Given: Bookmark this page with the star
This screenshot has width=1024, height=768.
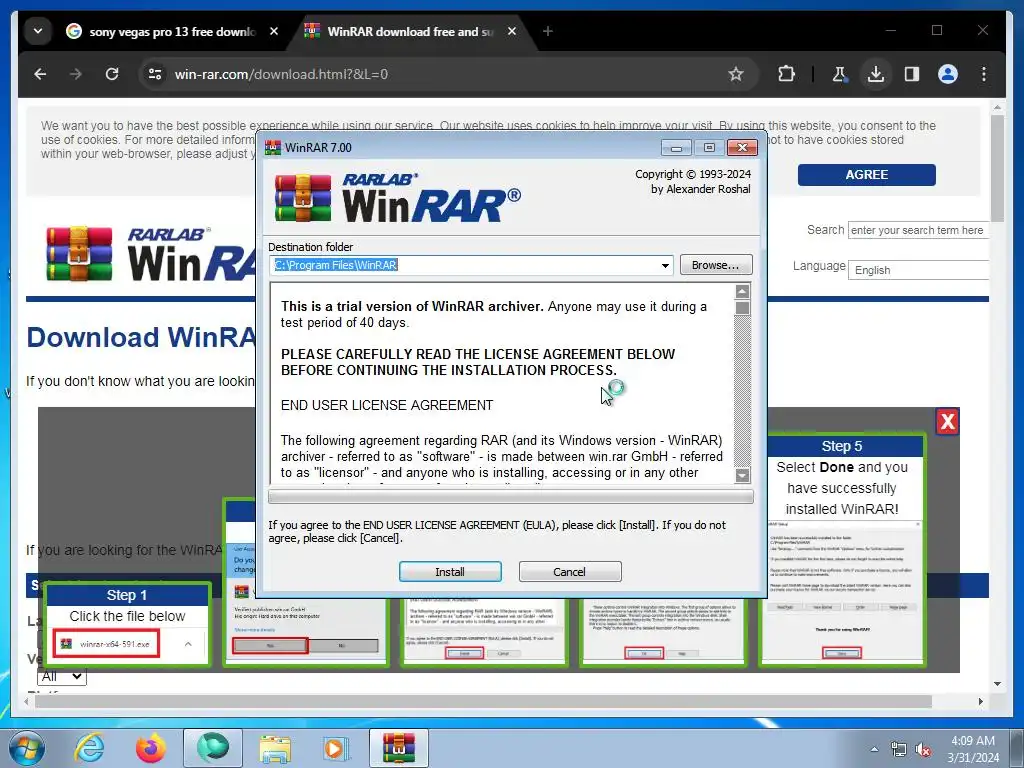Looking at the screenshot, I should (x=736, y=74).
